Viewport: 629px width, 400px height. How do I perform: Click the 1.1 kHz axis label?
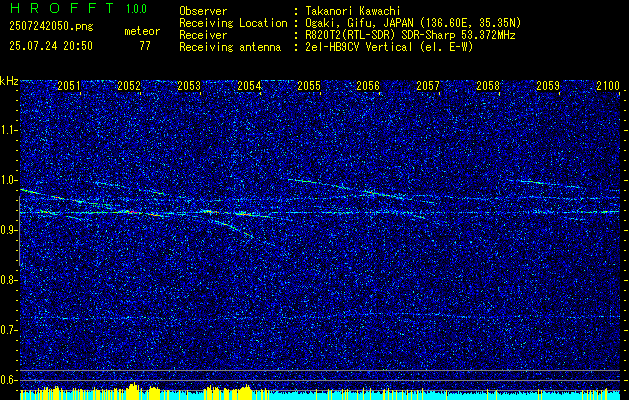point(8,130)
